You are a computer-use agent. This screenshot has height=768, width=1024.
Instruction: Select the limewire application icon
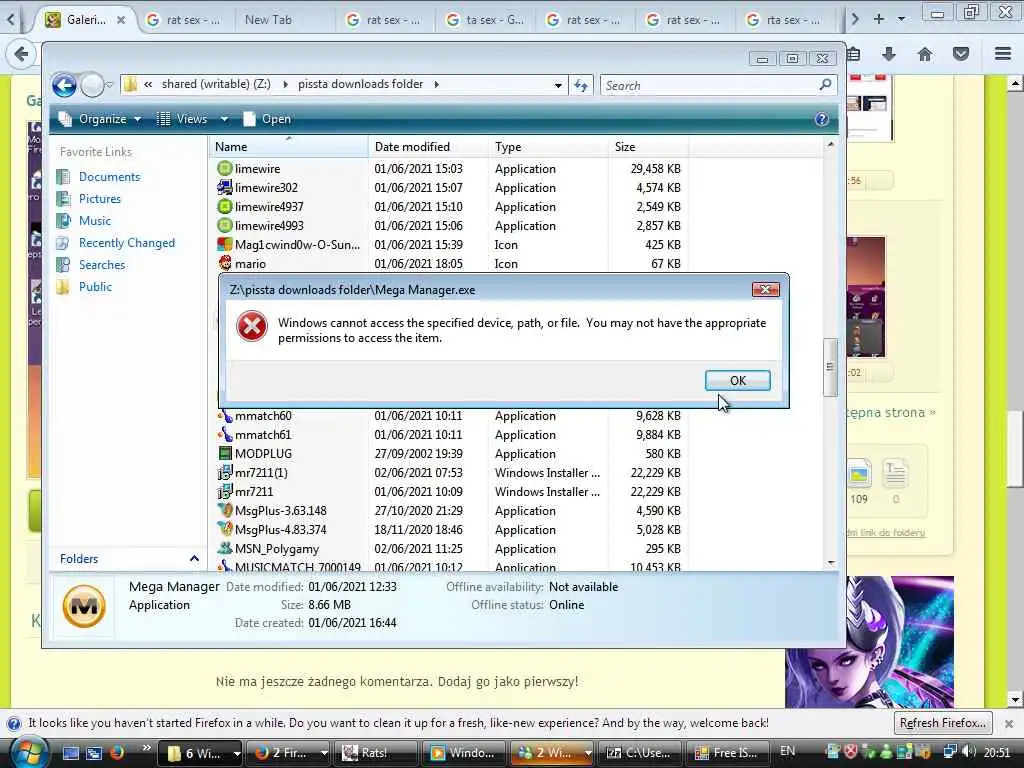tap(225, 168)
